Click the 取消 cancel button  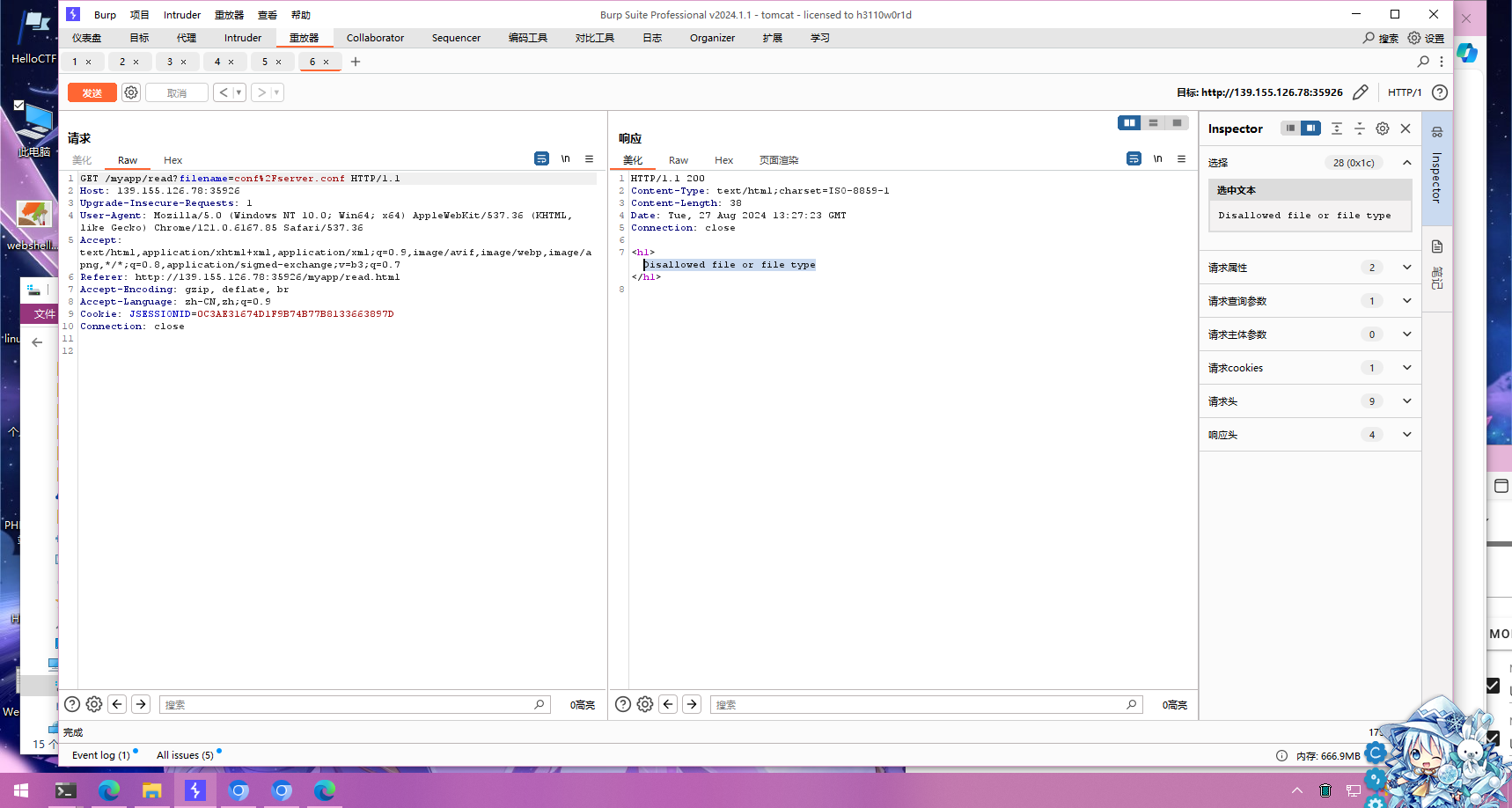pos(177,92)
